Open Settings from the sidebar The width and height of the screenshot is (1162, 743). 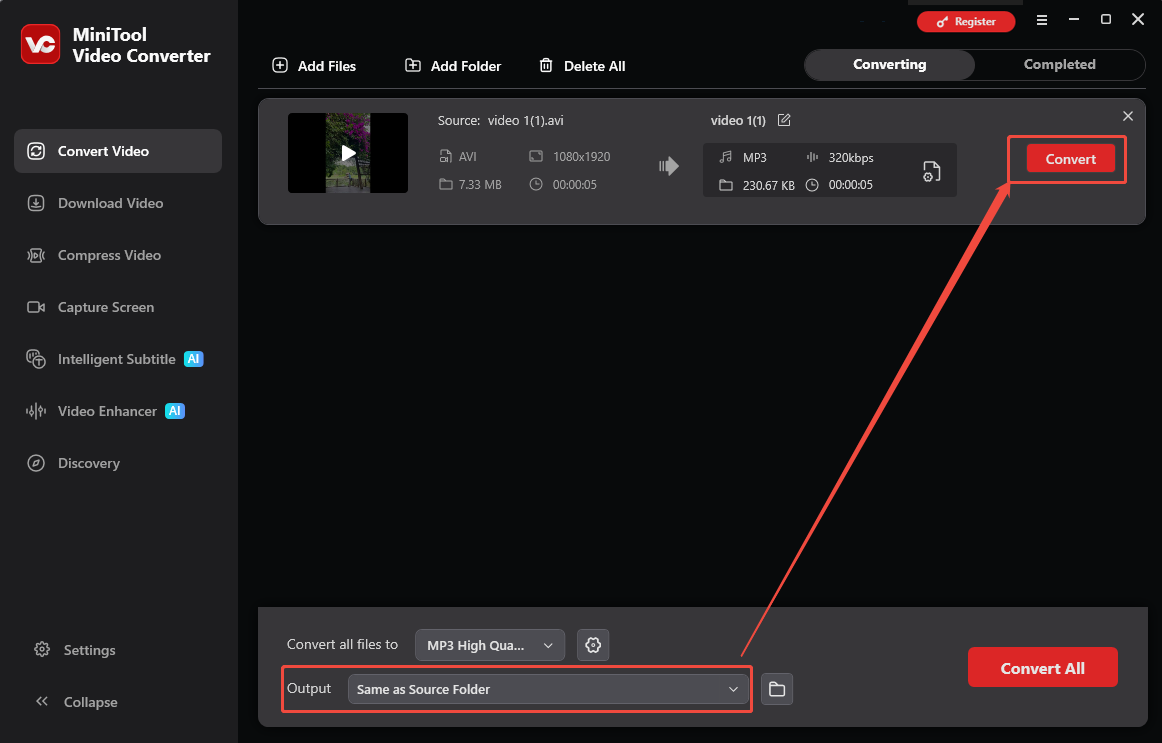[x=75, y=650]
